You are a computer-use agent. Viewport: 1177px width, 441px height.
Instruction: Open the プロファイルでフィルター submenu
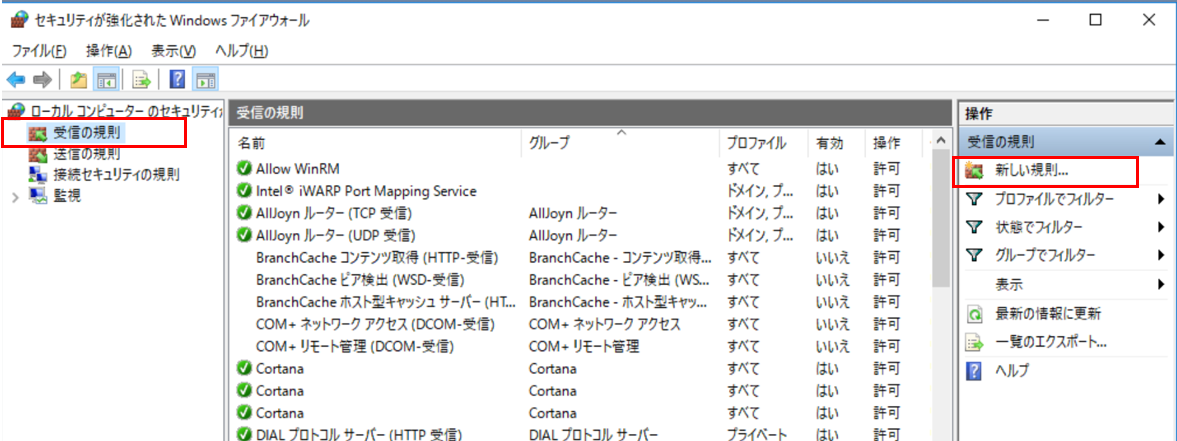1161,200
